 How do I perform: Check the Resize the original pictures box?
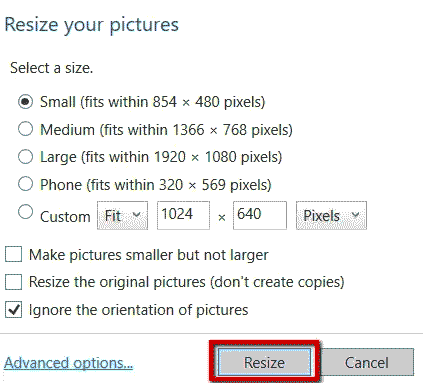pos(13,282)
